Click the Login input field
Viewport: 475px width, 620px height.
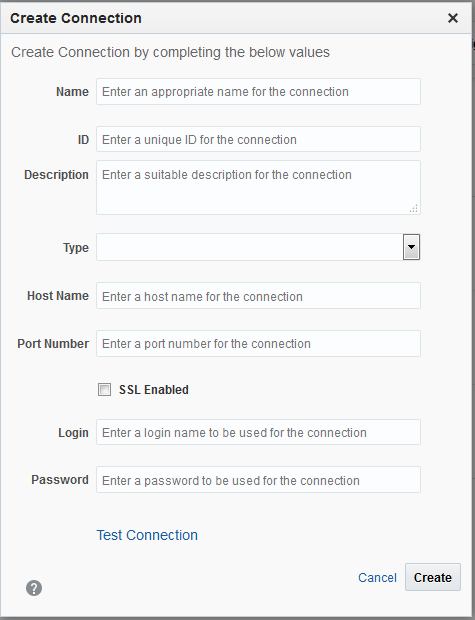point(258,432)
